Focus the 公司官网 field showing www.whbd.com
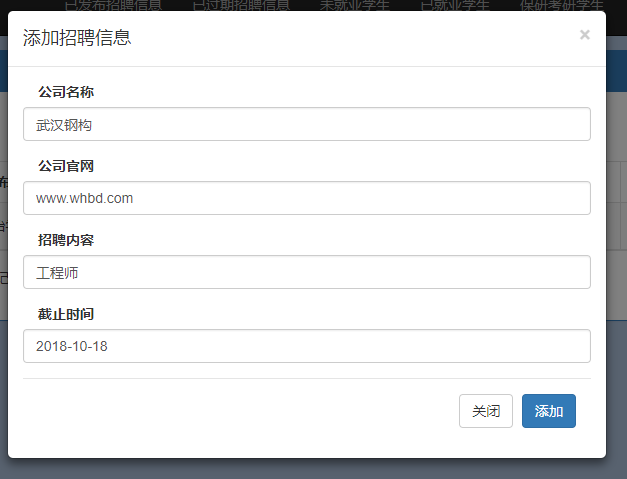627x479 pixels. point(306,198)
